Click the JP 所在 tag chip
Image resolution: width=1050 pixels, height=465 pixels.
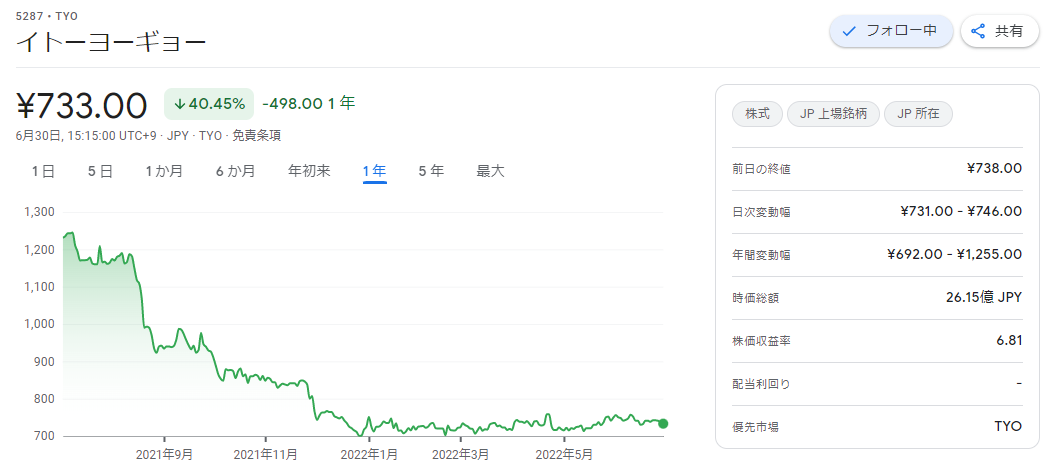pos(918,114)
